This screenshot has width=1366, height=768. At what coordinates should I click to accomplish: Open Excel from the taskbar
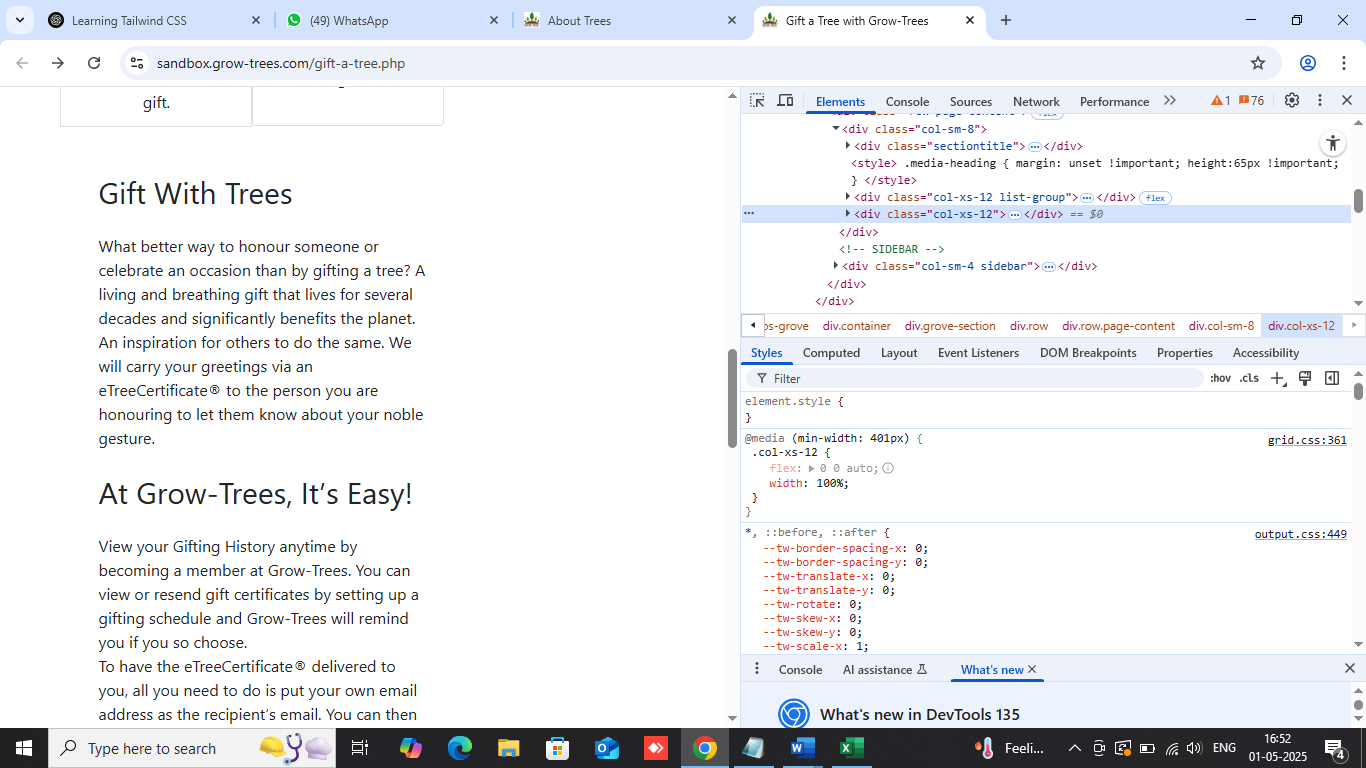851,748
